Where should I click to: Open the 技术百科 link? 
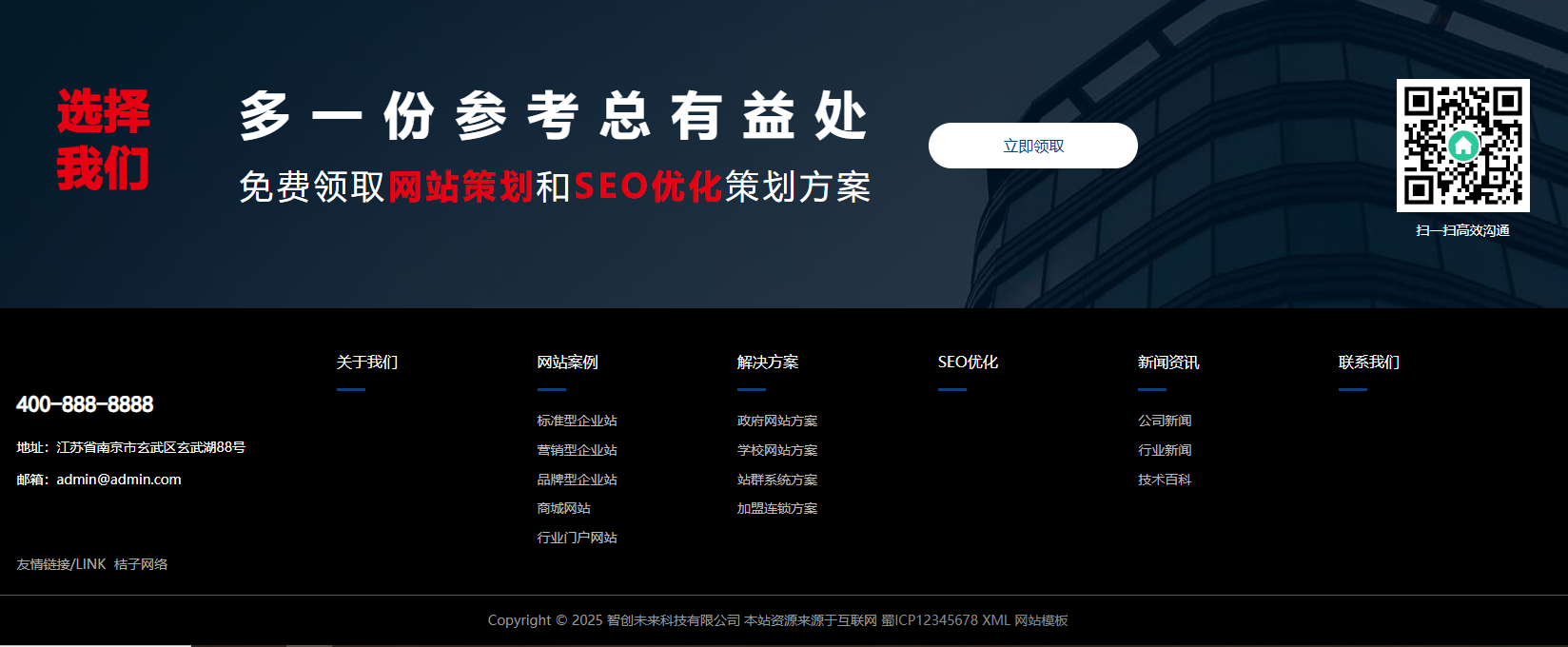click(1165, 480)
